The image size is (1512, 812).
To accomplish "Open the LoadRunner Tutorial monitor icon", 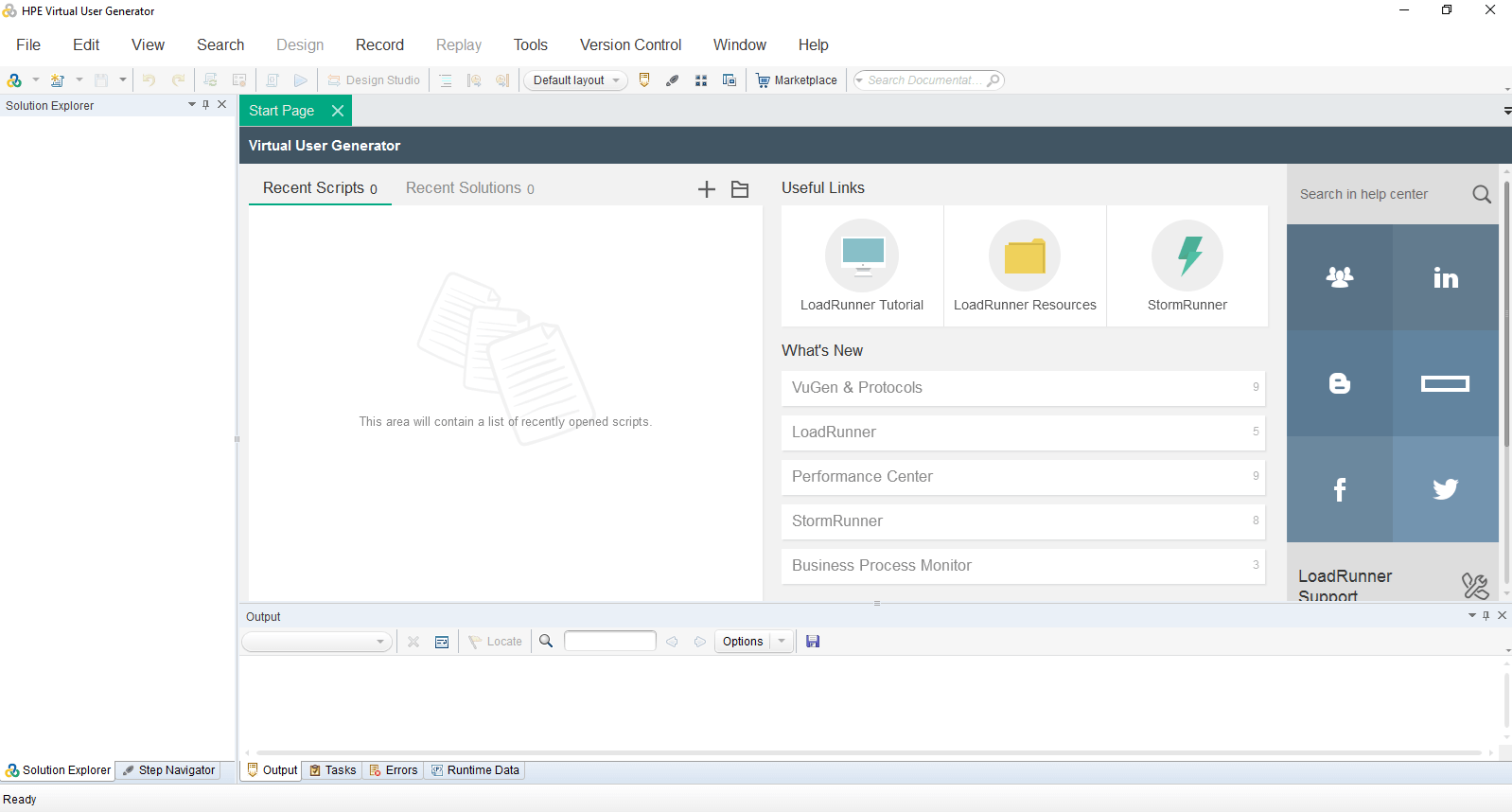I will pyautogui.click(x=861, y=256).
